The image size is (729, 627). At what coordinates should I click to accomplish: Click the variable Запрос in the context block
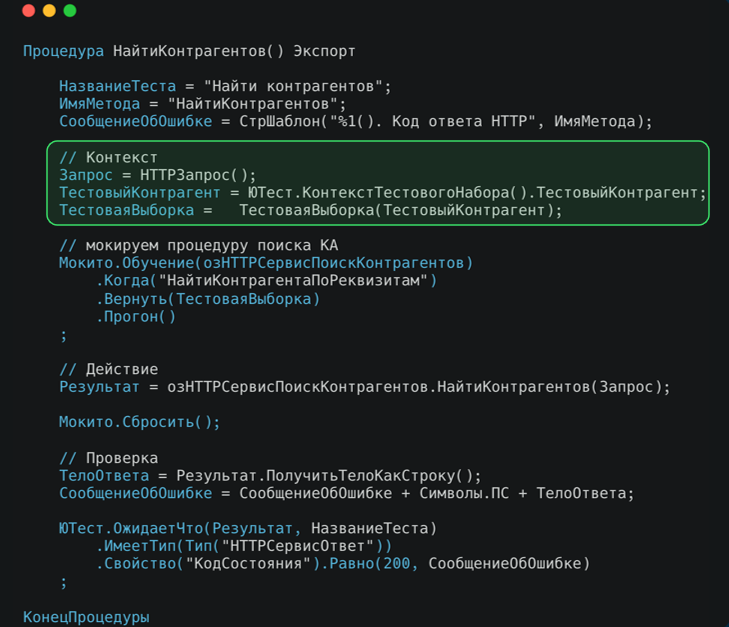tap(86, 175)
